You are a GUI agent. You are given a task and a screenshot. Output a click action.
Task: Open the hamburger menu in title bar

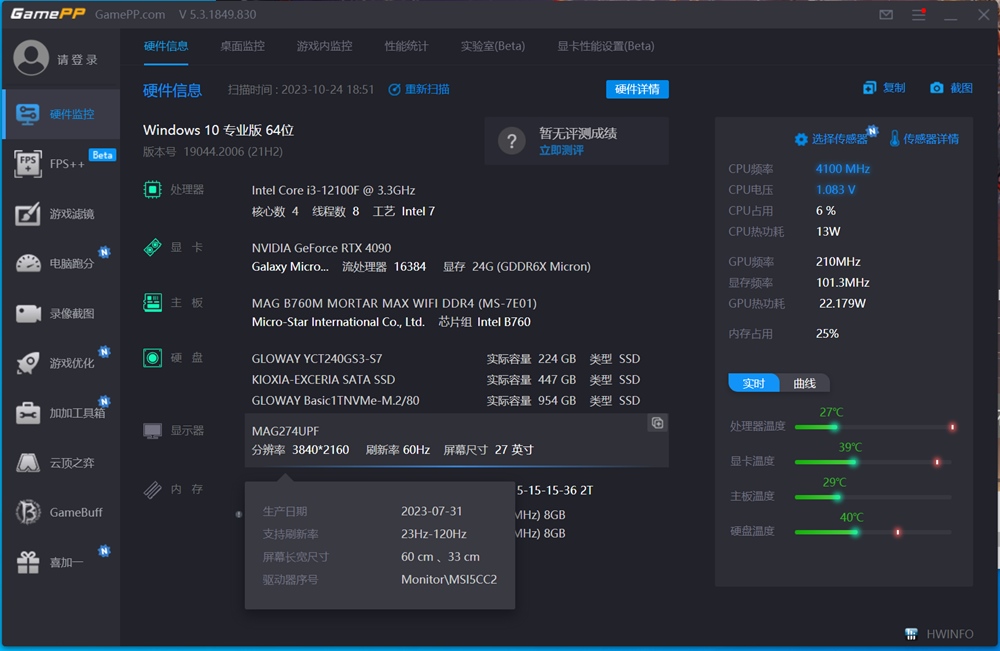[918, 14]
